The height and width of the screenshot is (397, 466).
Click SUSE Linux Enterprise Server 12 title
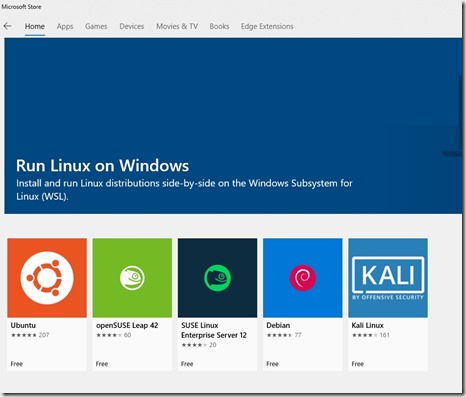click(214, 330)
